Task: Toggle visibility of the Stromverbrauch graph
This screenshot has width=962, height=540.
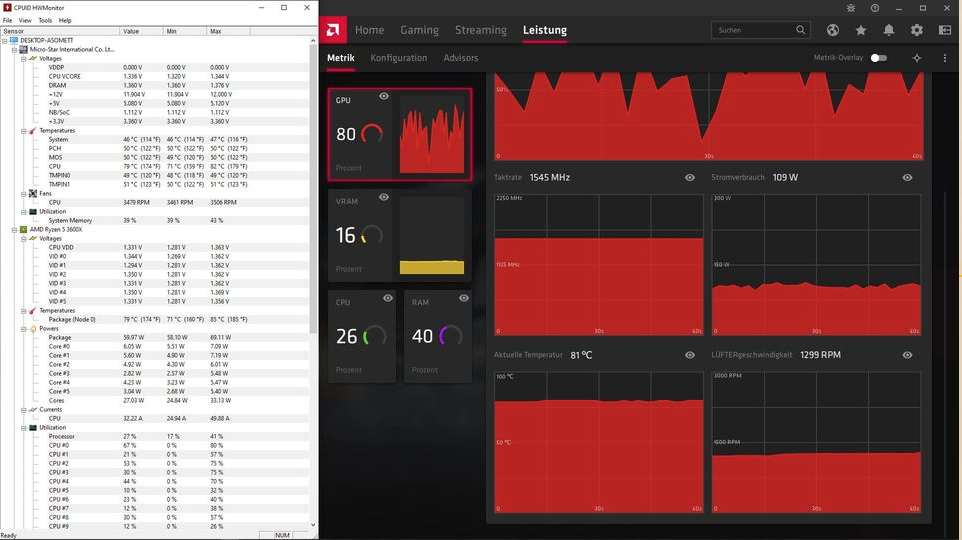Action: pos(907,178)
